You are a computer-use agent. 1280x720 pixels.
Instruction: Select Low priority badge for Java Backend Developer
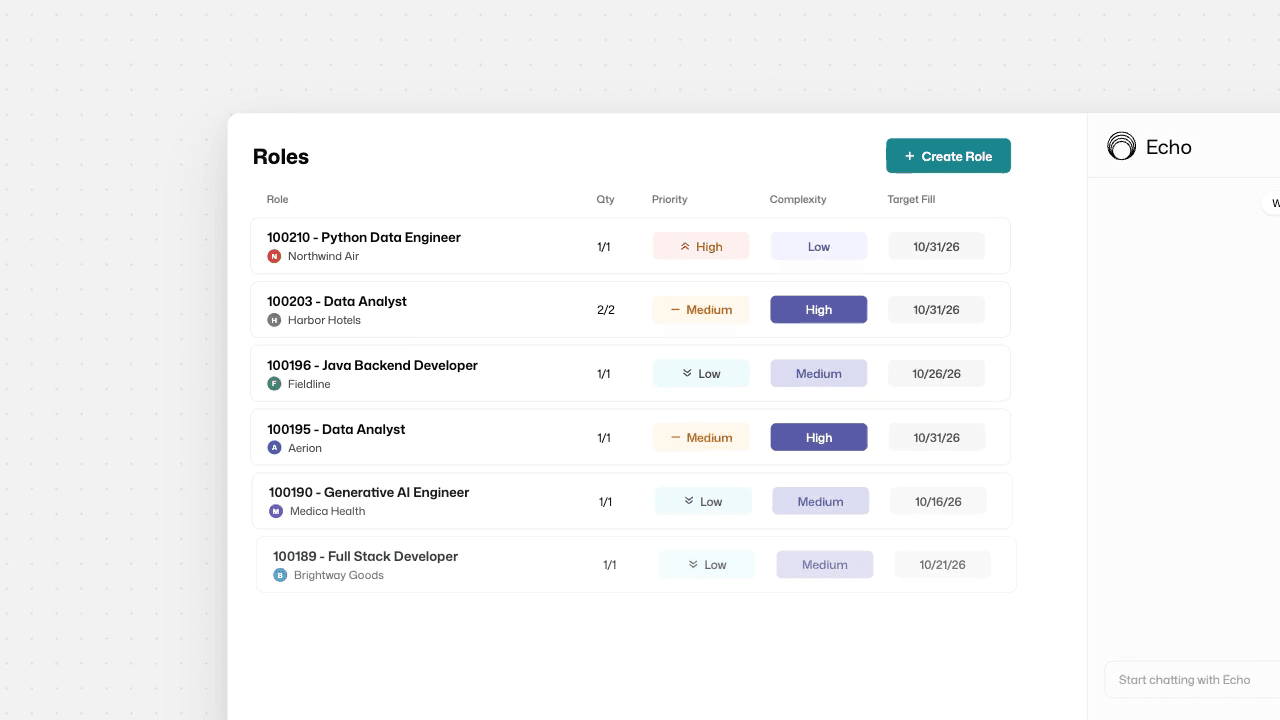[701, 373]
